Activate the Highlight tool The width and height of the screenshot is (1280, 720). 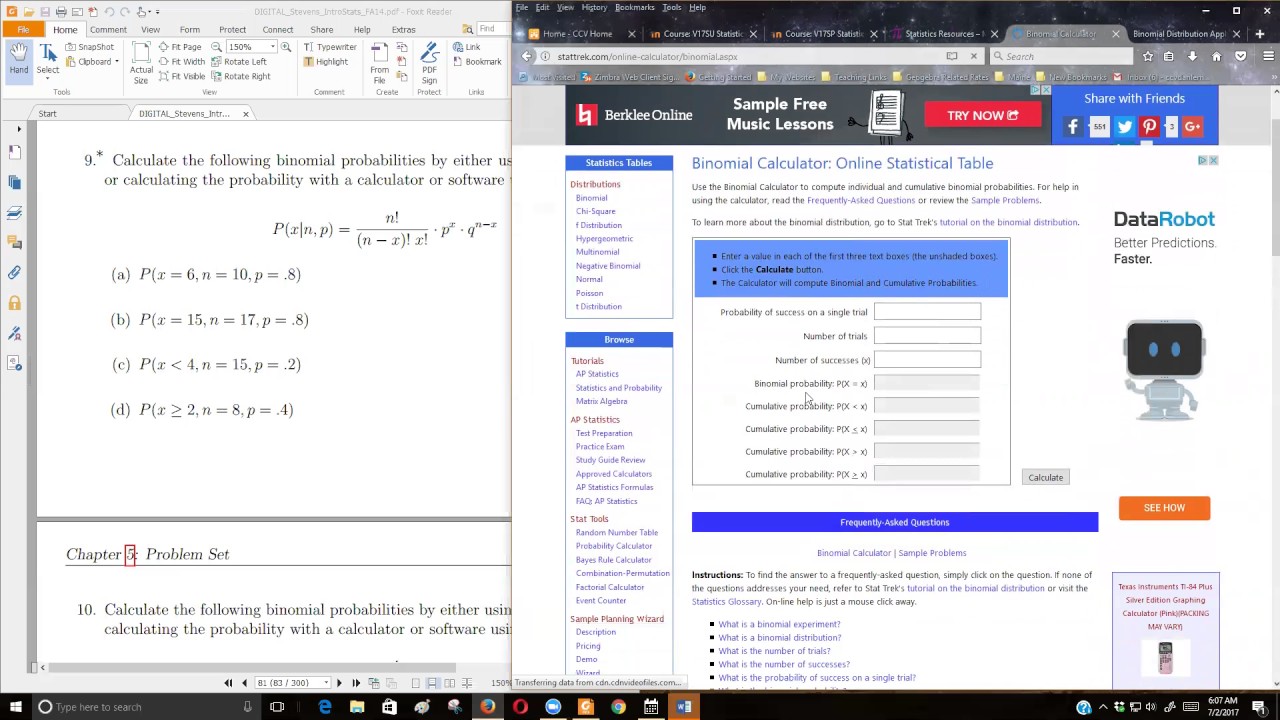tap(325, 62)
